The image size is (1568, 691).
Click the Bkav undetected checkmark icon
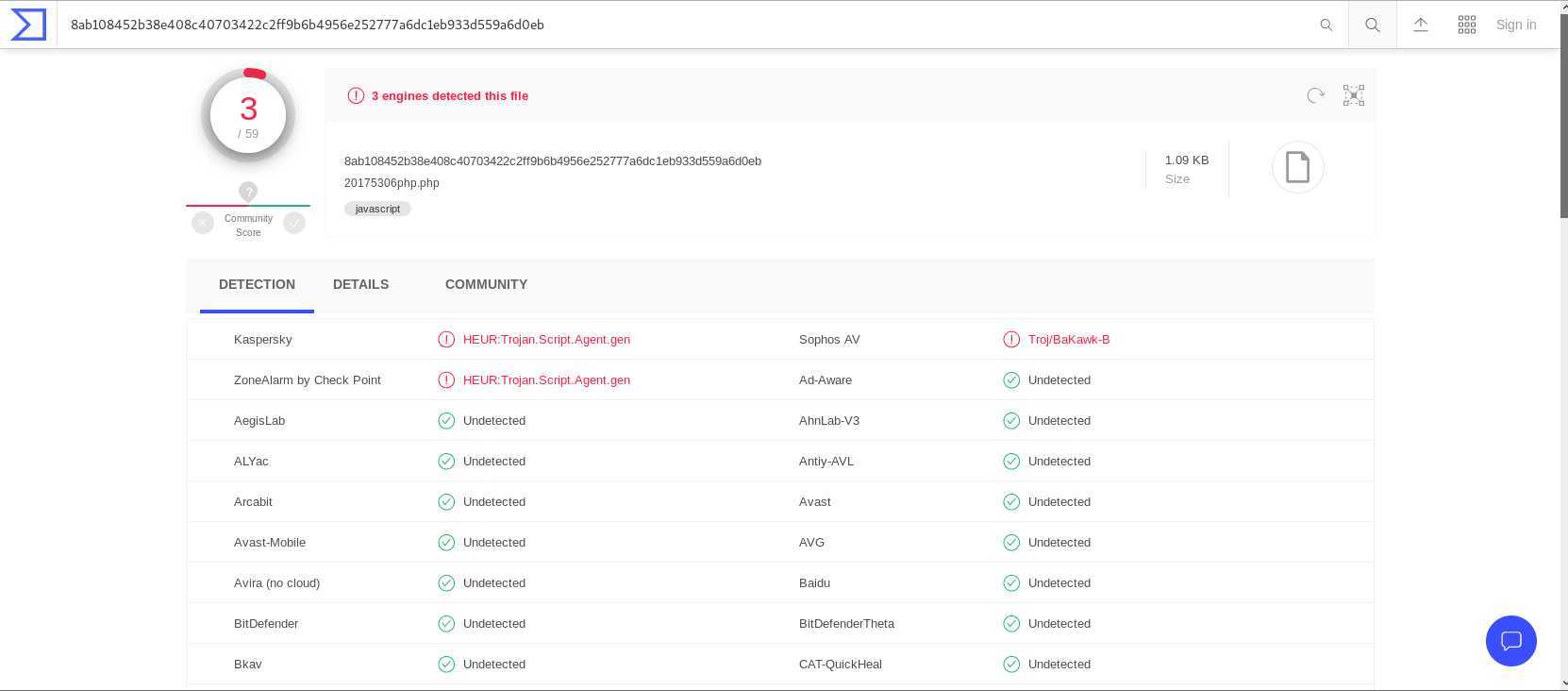tap(446, 664)
